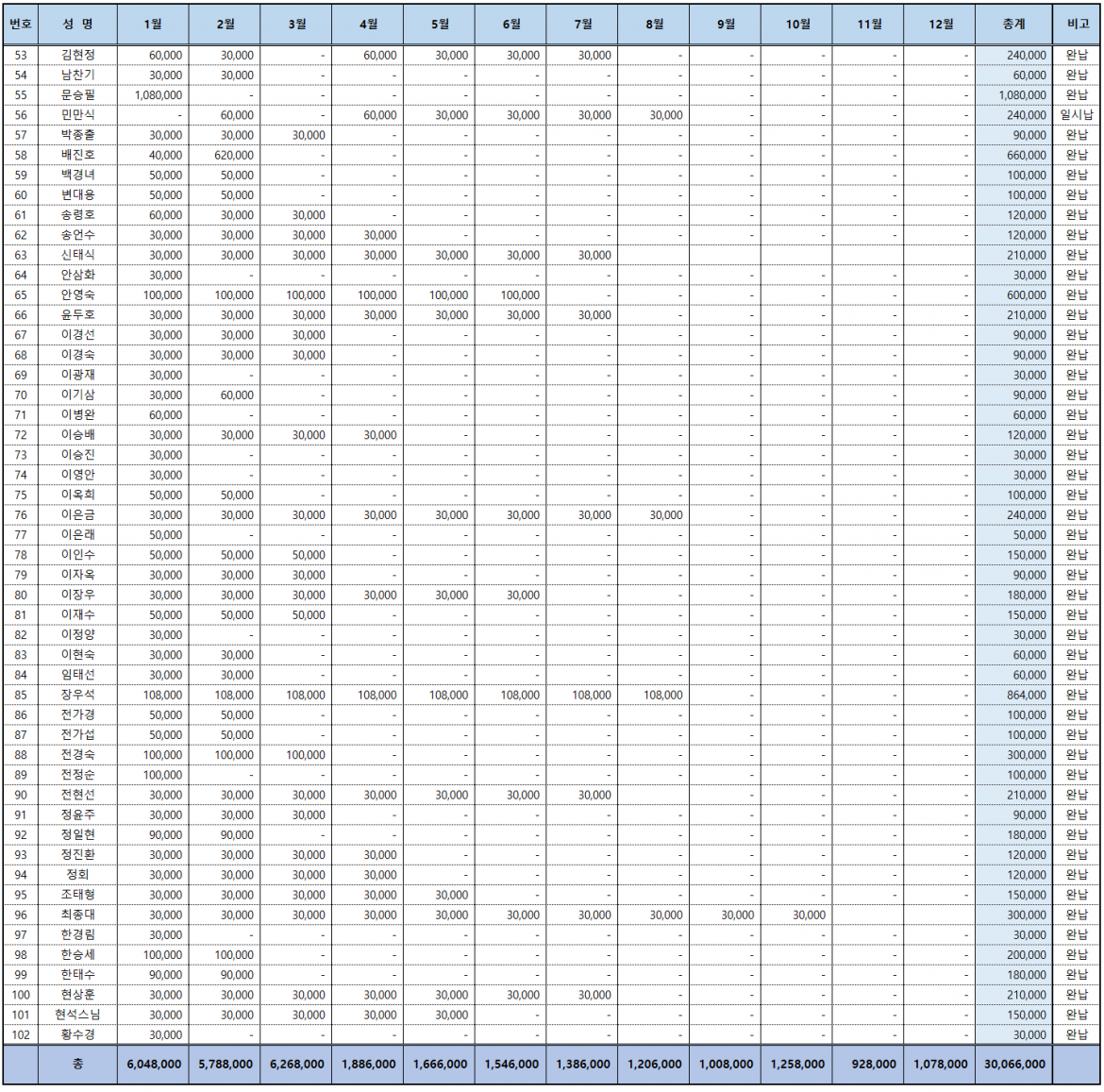Select the 3월 header cell

[296, 24]
